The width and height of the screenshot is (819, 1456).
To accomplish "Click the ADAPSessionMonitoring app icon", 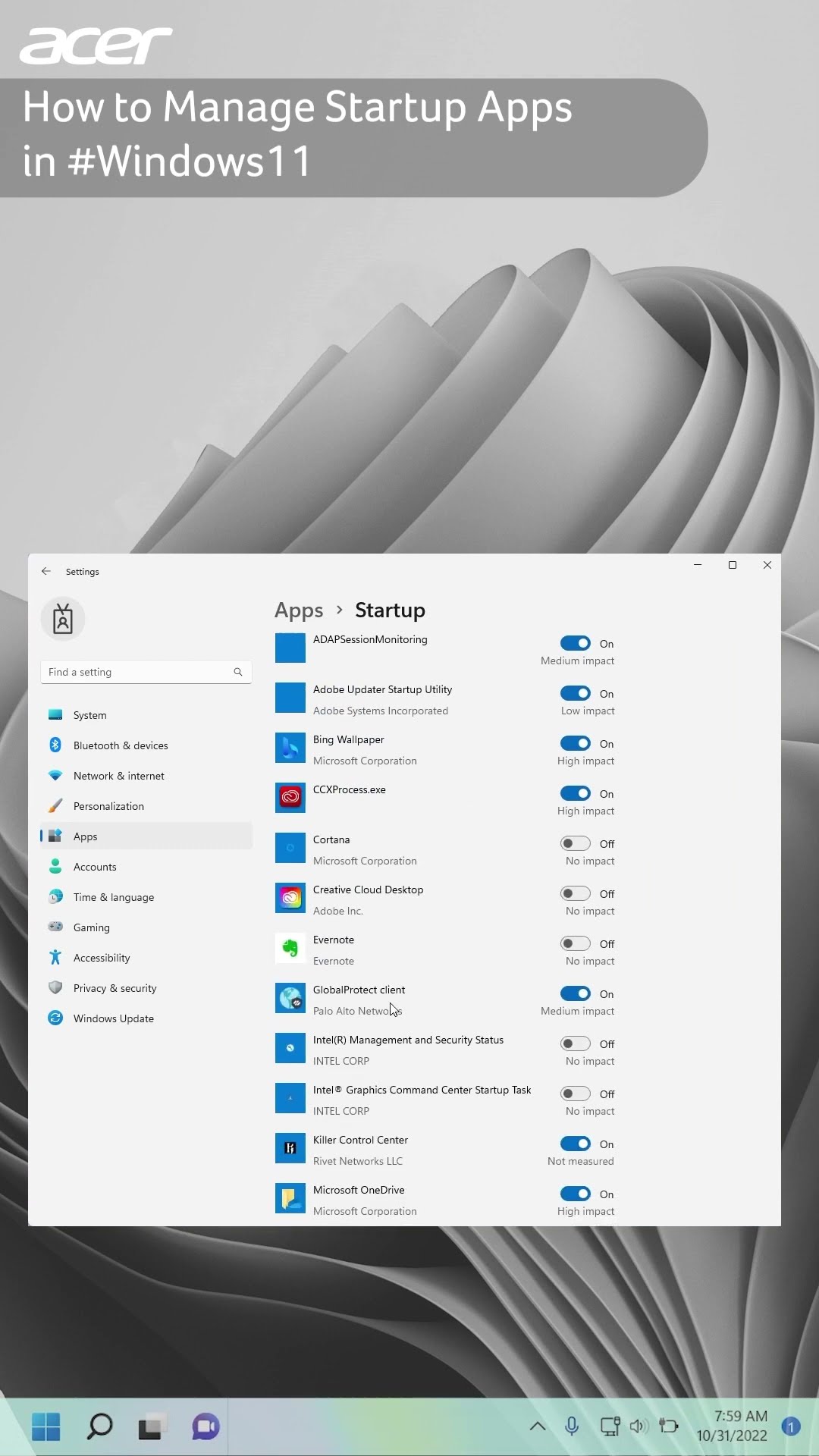I will (290, 648).
